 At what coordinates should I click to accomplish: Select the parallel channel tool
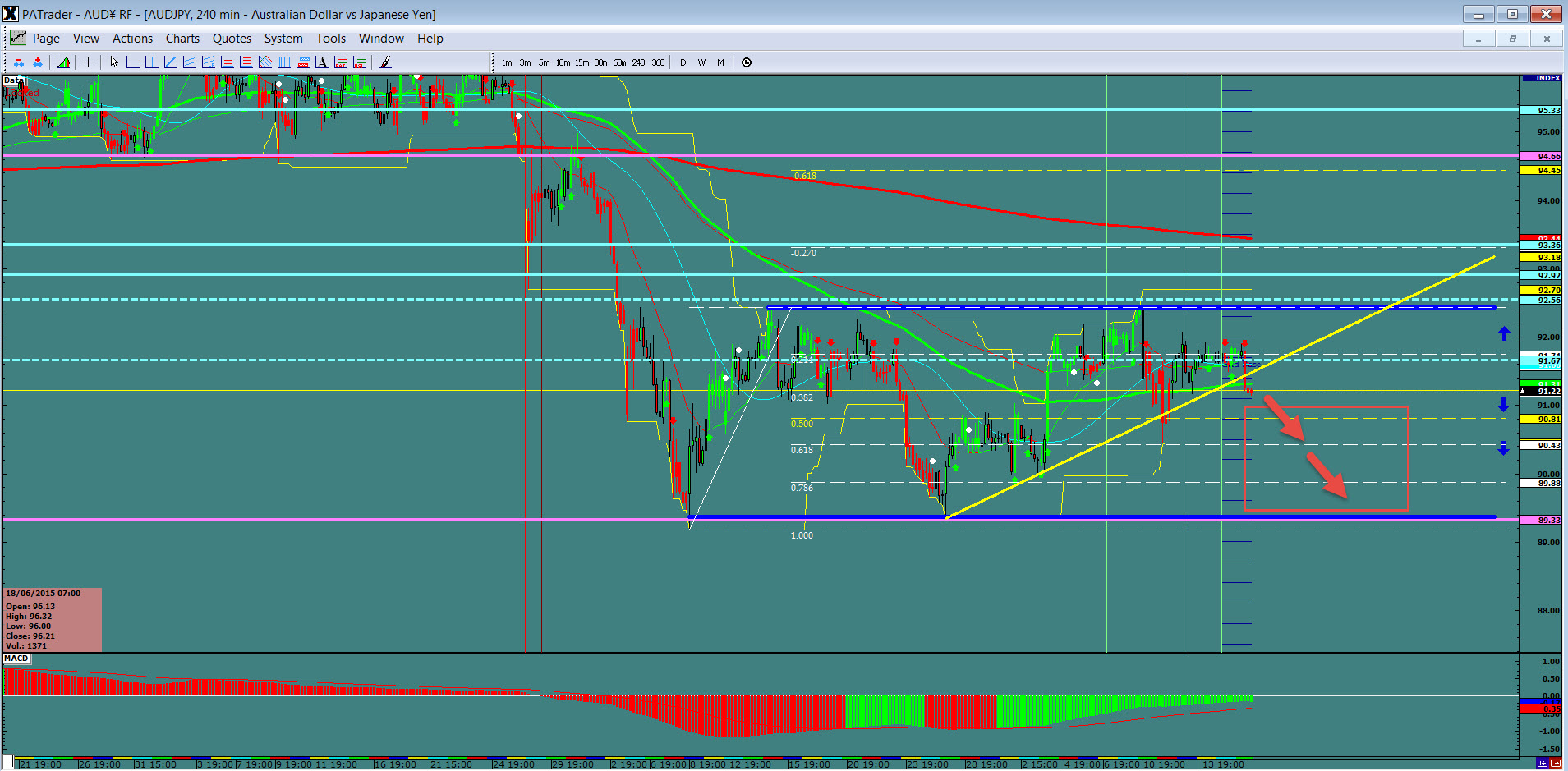tap(189, 62)
